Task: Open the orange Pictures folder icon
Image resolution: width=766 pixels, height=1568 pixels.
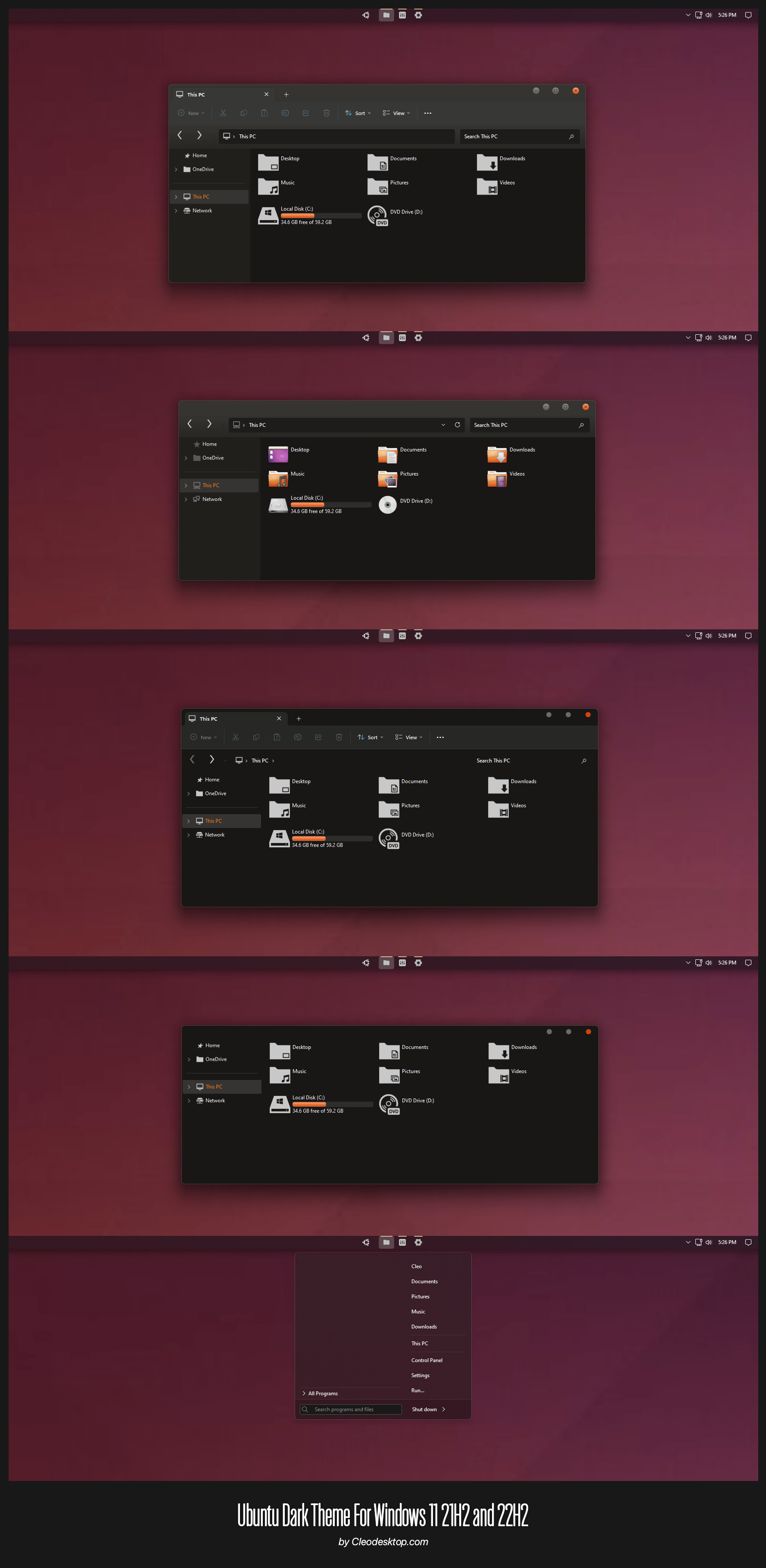Action: [x=387, y=479]
